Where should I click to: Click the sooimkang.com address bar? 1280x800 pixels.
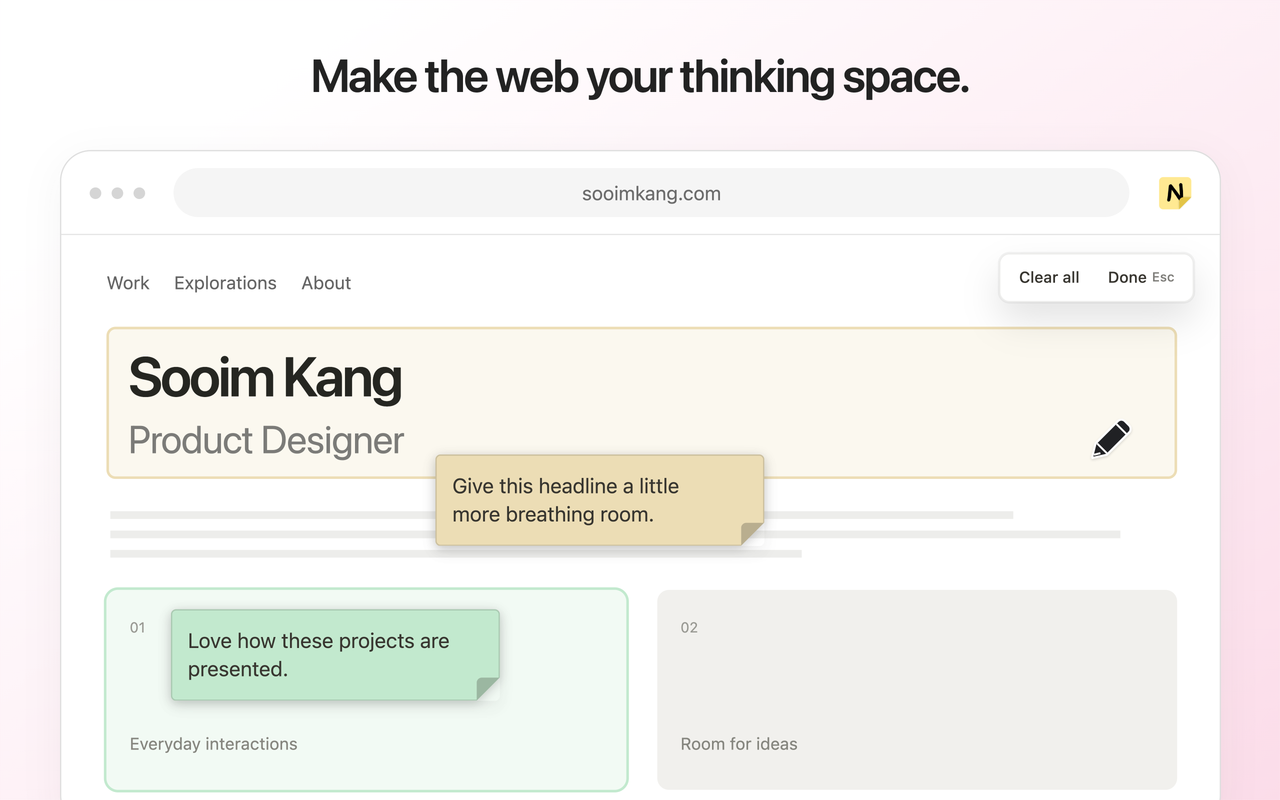pos(651,193)
